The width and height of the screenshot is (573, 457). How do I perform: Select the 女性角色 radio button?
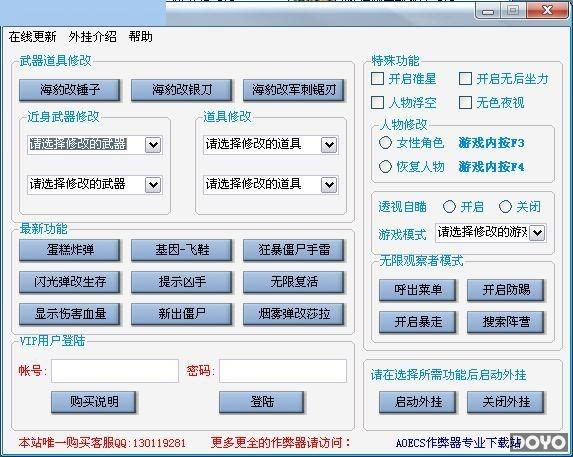385,142
